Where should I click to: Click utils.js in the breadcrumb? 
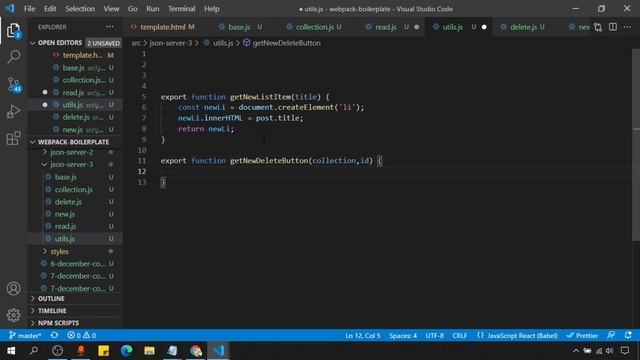tap(223, 43)
